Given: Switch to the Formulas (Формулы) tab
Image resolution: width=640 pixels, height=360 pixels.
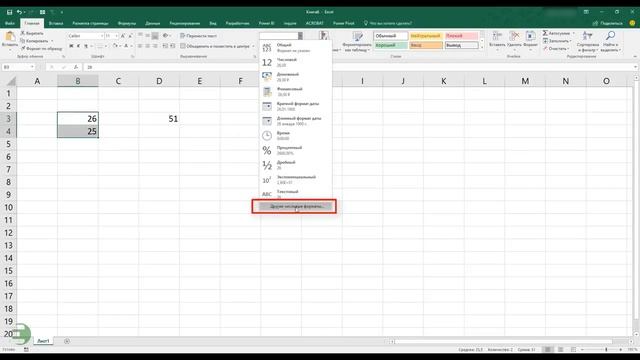Looking at the screenshot, I should [x=127, y=23].
